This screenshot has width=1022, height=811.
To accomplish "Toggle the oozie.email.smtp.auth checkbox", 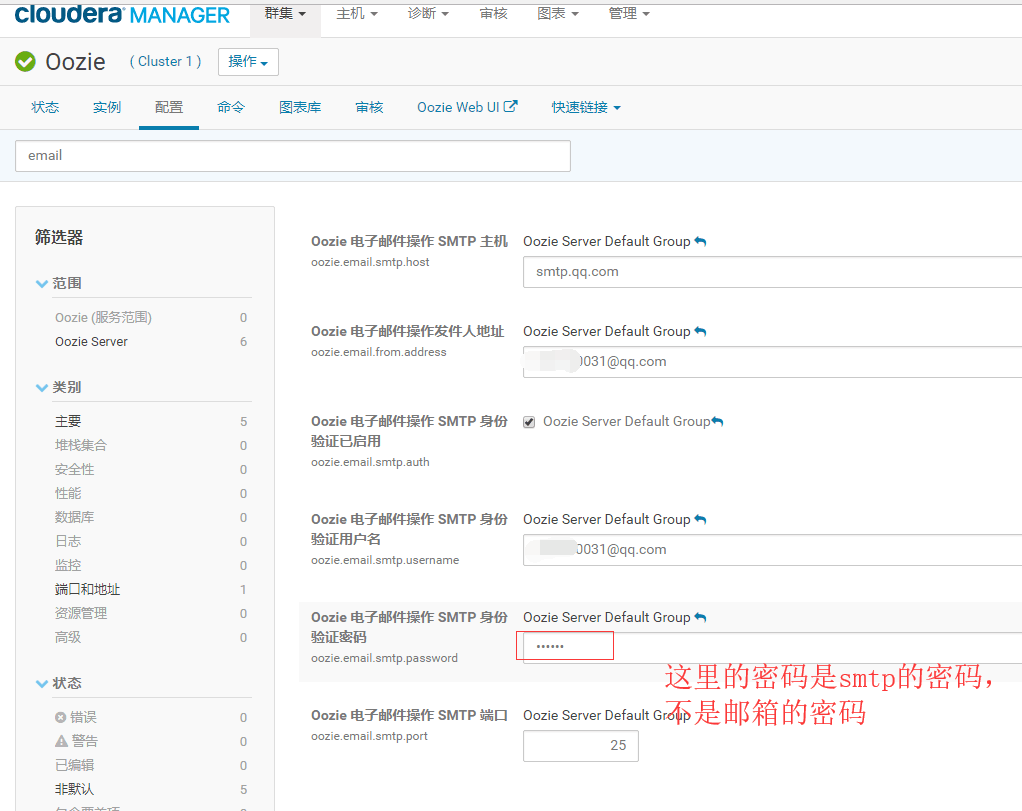I will click(529, 422).
